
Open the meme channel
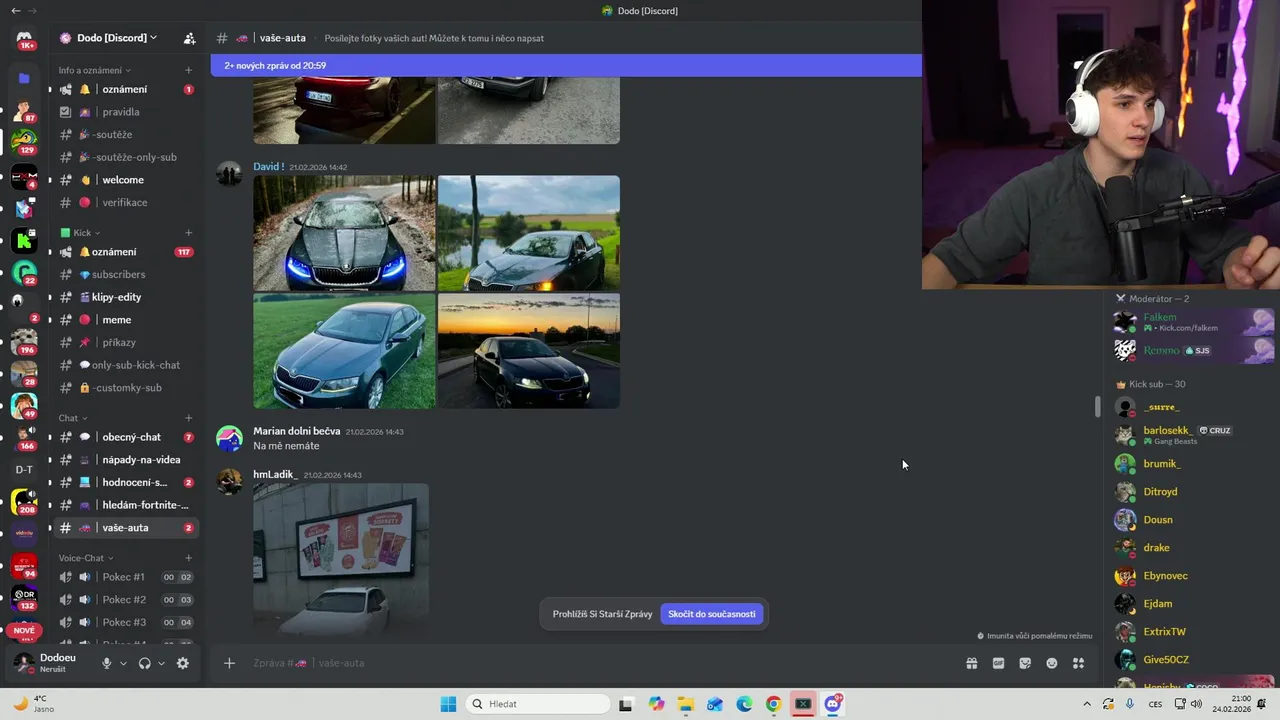126,320
